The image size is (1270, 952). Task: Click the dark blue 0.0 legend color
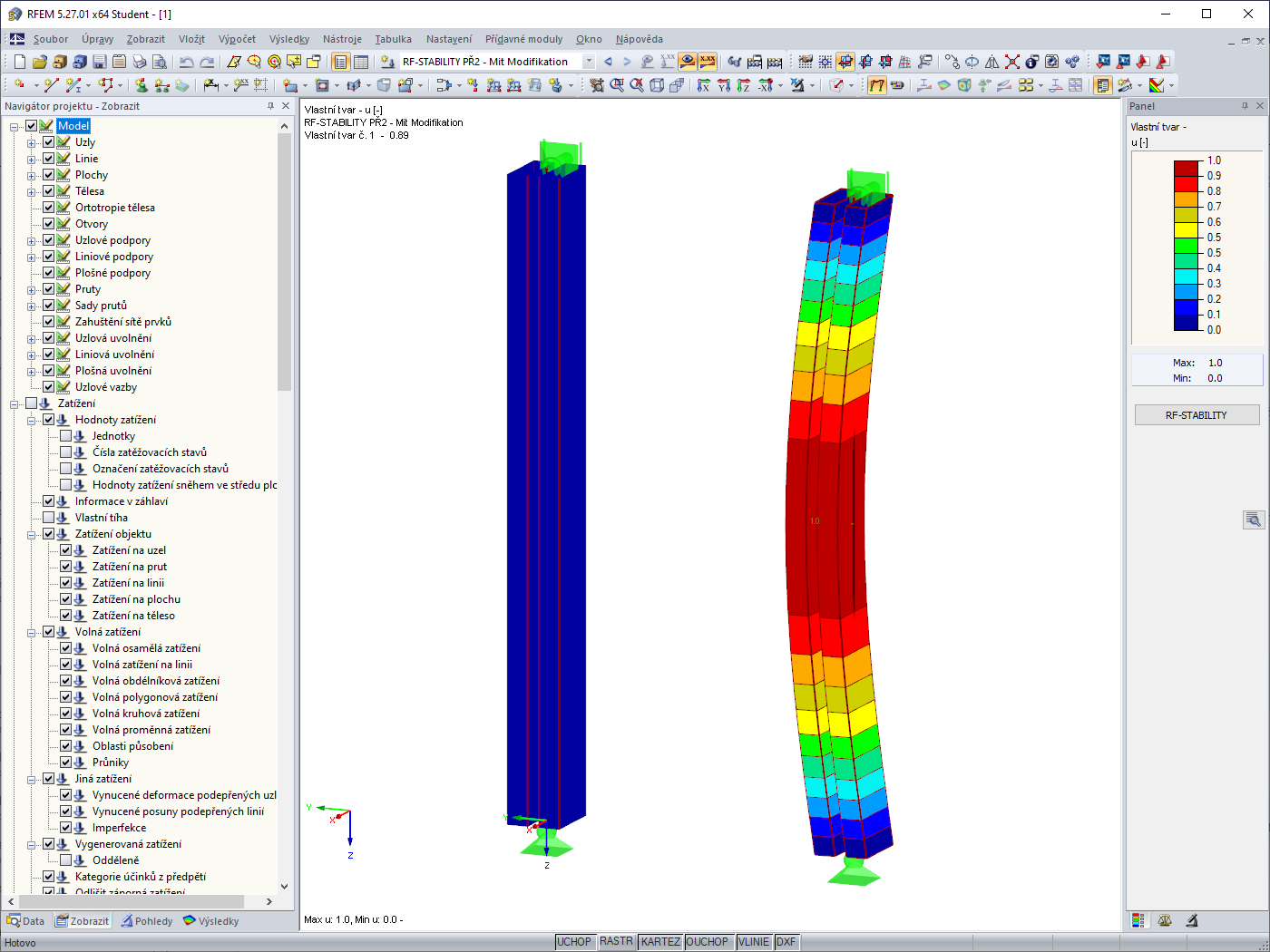point(1187,322)
